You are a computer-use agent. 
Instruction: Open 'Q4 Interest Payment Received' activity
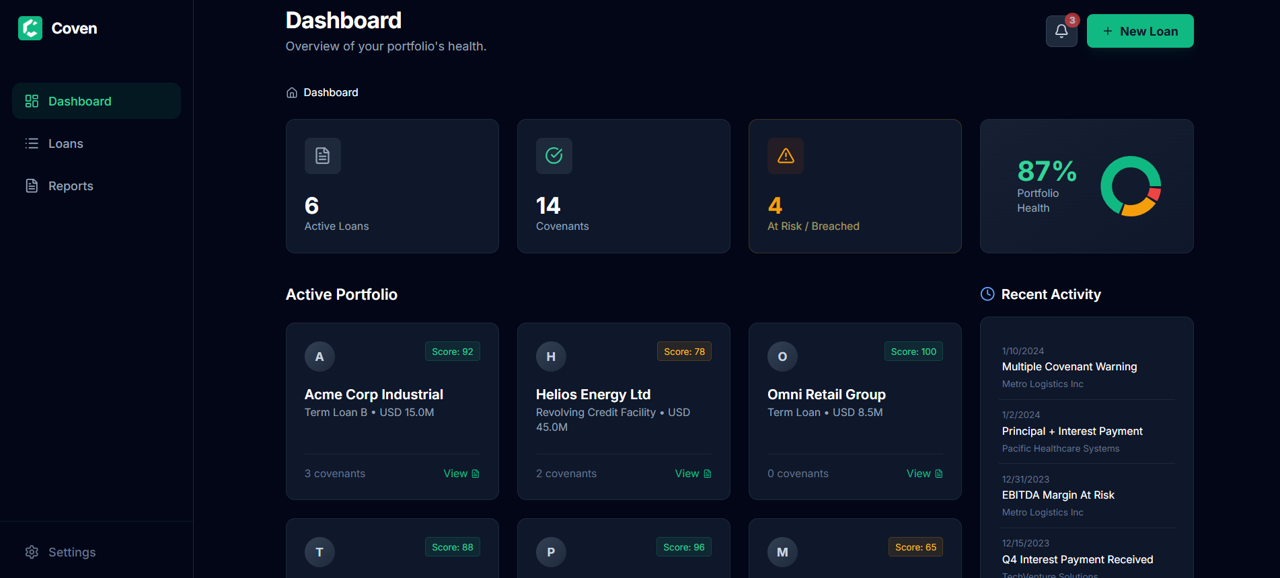(x=1077, y=559)
